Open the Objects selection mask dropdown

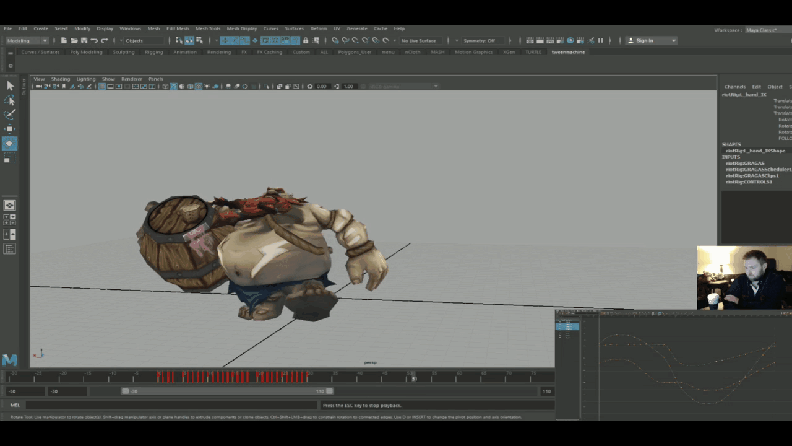pyautogui.click(x=144, y=40)
